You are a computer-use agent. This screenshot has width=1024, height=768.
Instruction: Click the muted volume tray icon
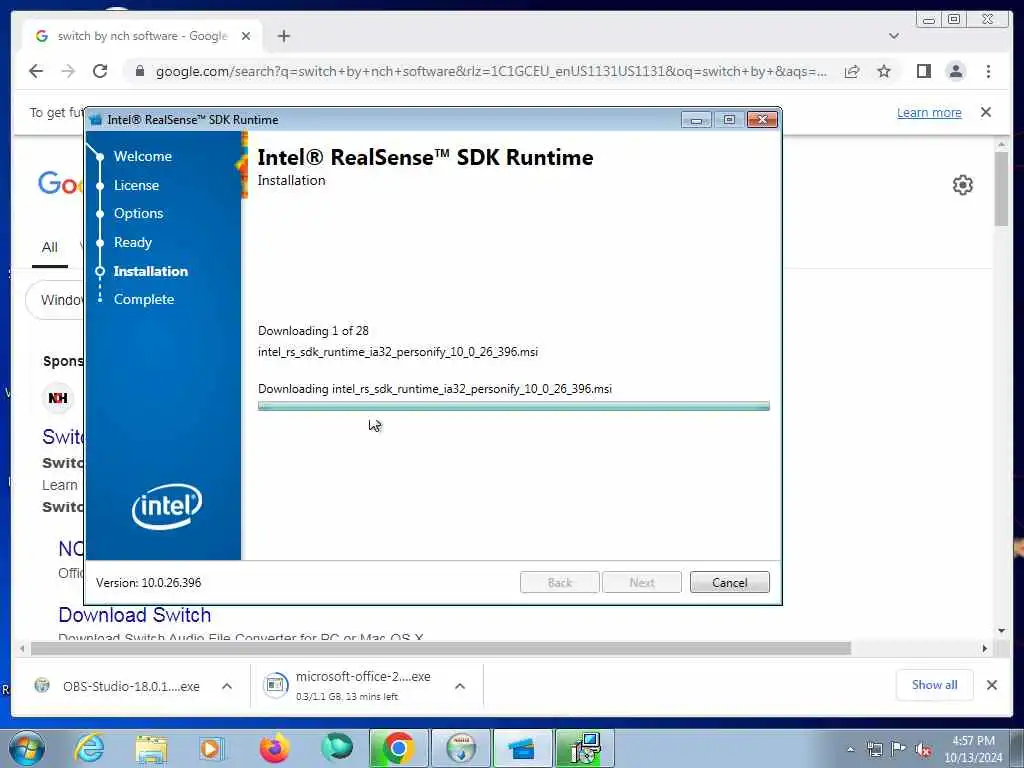923,749
